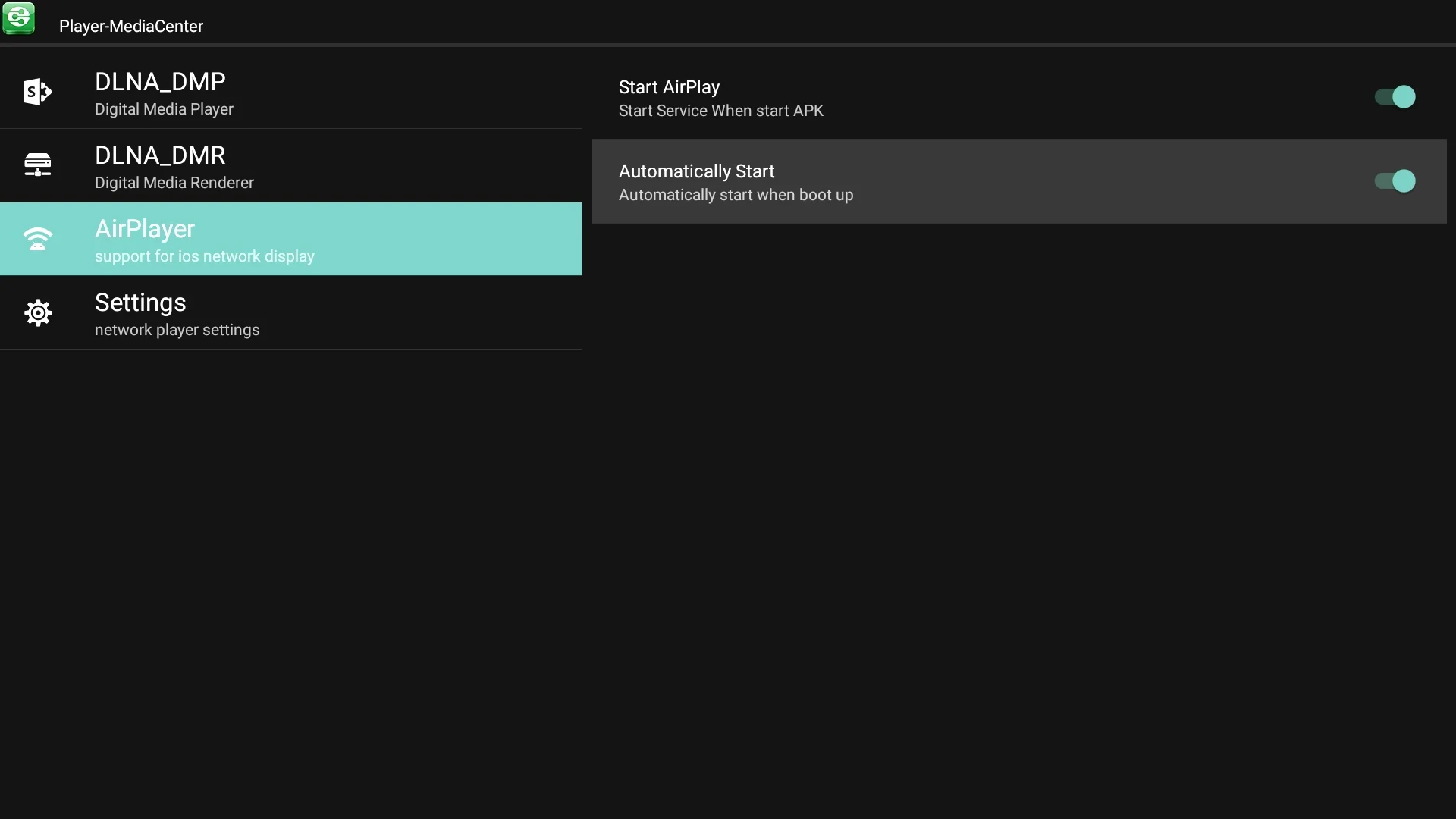Click the Automatically Start option label
This screenshot has height=819, width=1456.
click(696, 171)
